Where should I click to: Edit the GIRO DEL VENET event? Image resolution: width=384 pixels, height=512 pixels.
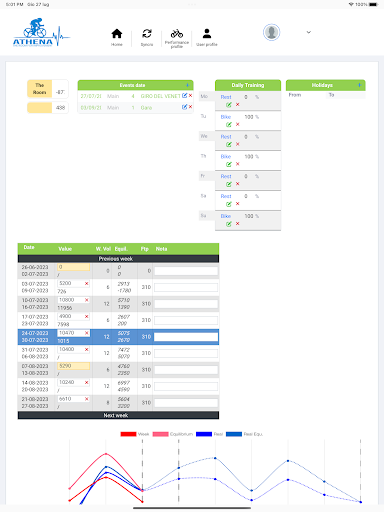click(x=184, y=96)
